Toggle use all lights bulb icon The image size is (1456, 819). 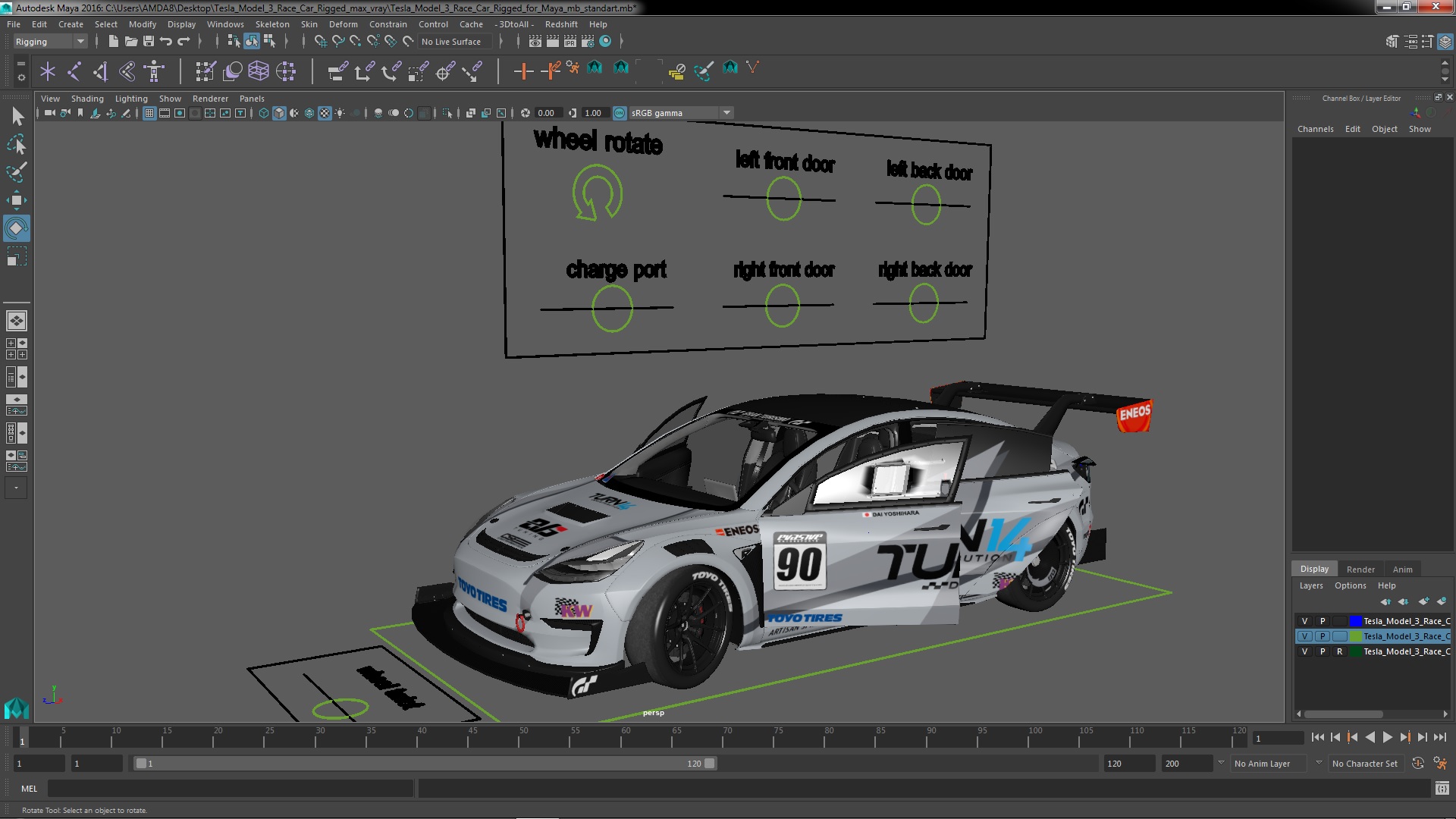(340, 113)
